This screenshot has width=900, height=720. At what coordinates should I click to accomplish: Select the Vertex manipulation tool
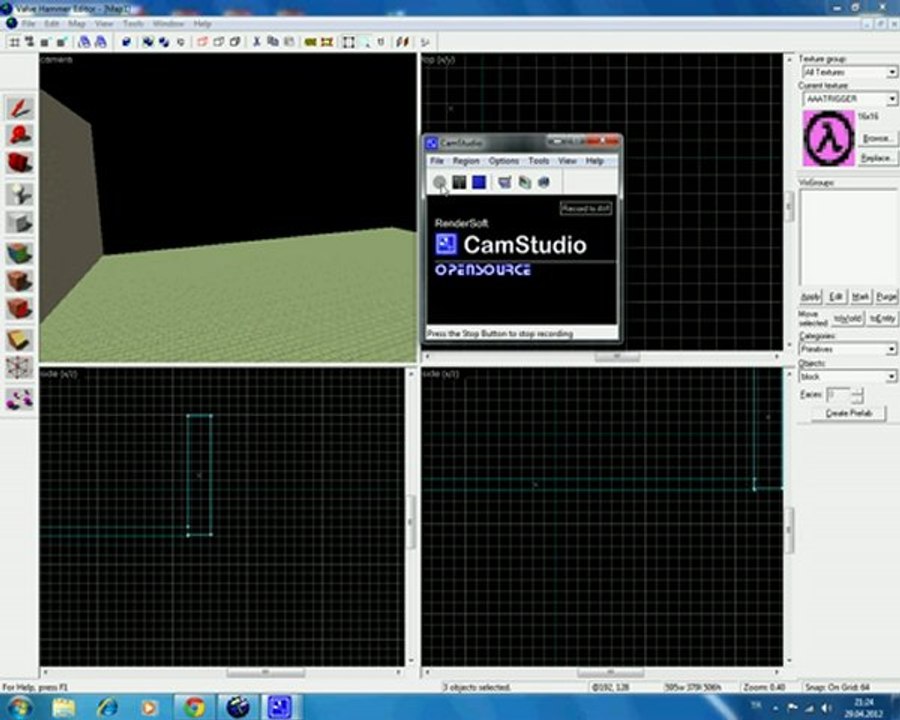coord(19,368)
